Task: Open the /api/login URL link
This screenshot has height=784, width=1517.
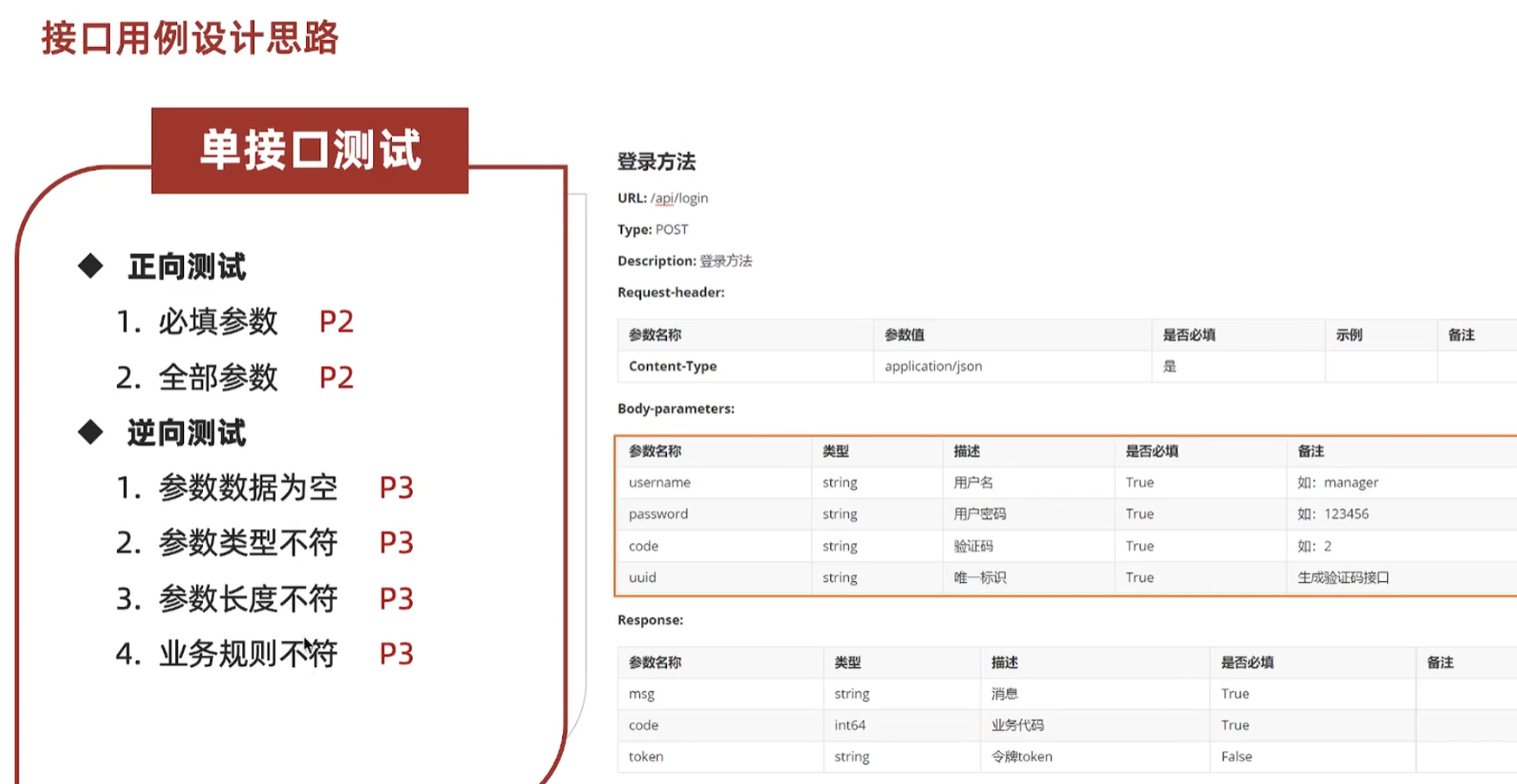Action: coord(680,198)
